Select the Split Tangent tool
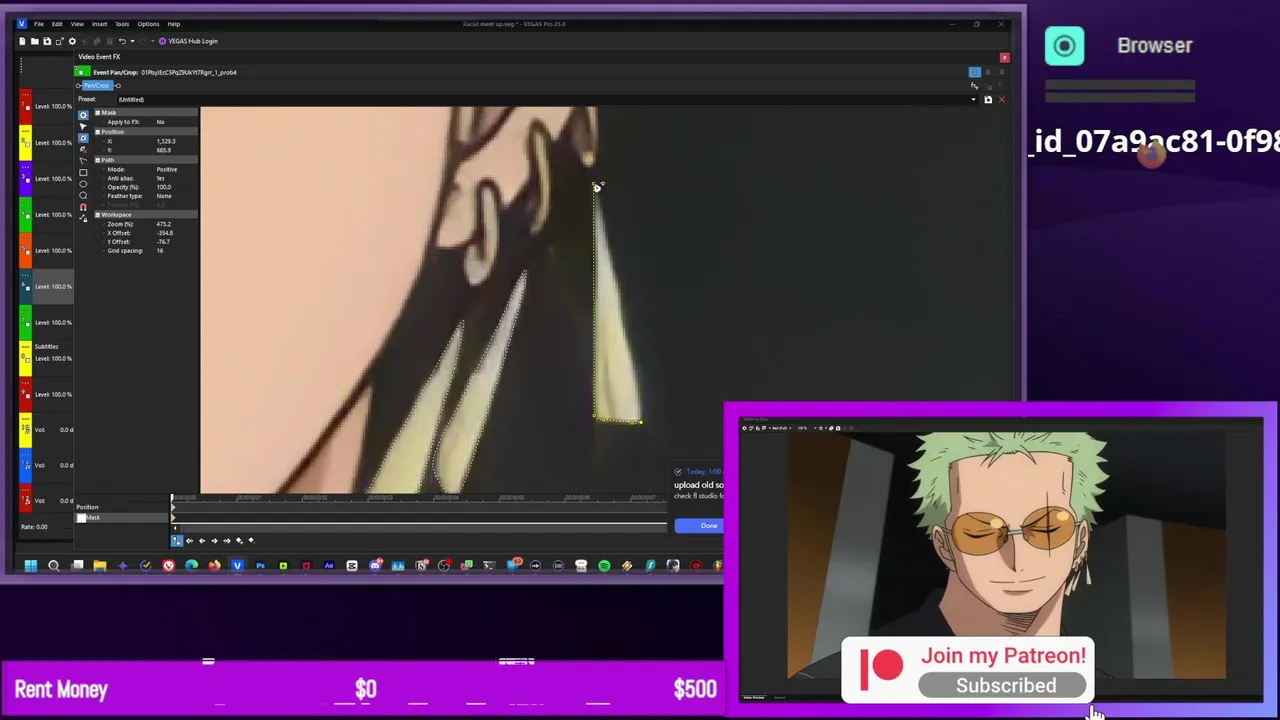Screen dimensions: 1280x720 tap(83, 160)
